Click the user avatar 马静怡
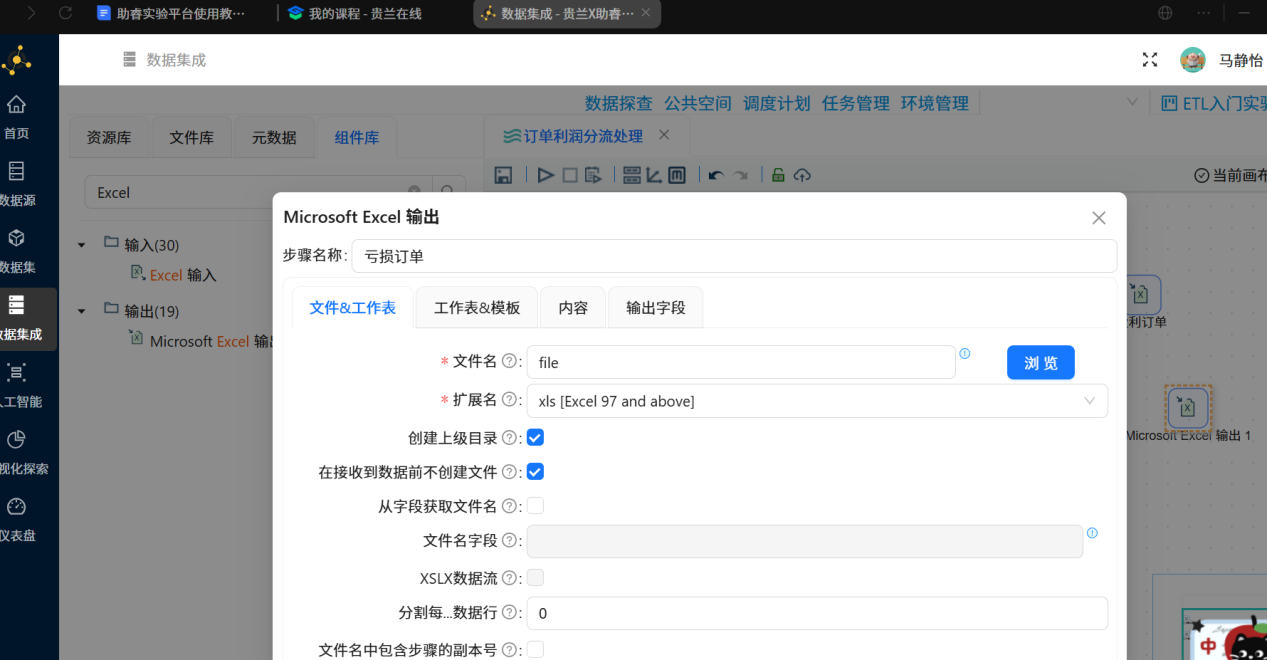Screen dimensions: 1267x660 1193,60
